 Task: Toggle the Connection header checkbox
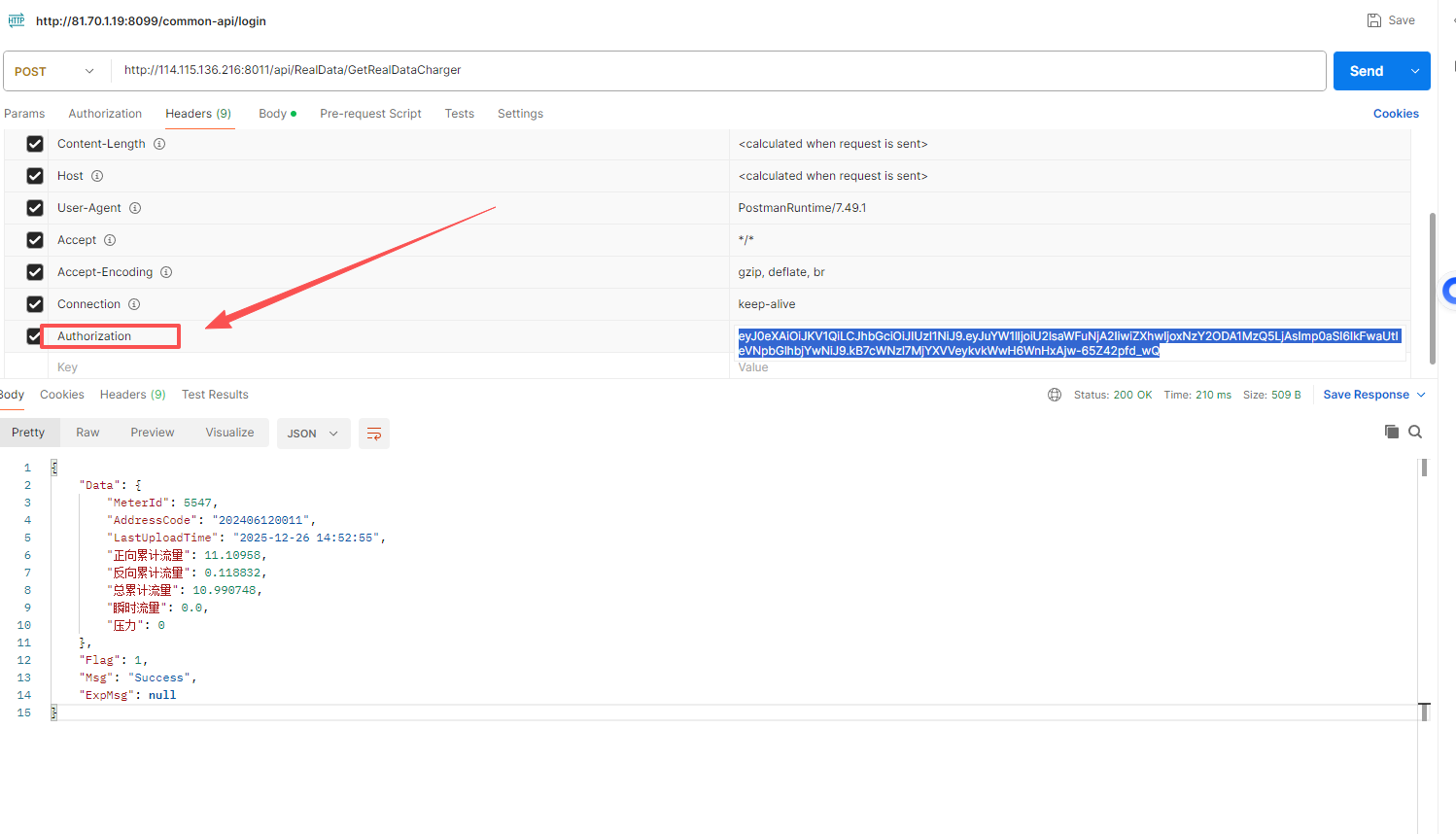pos(35,304)
